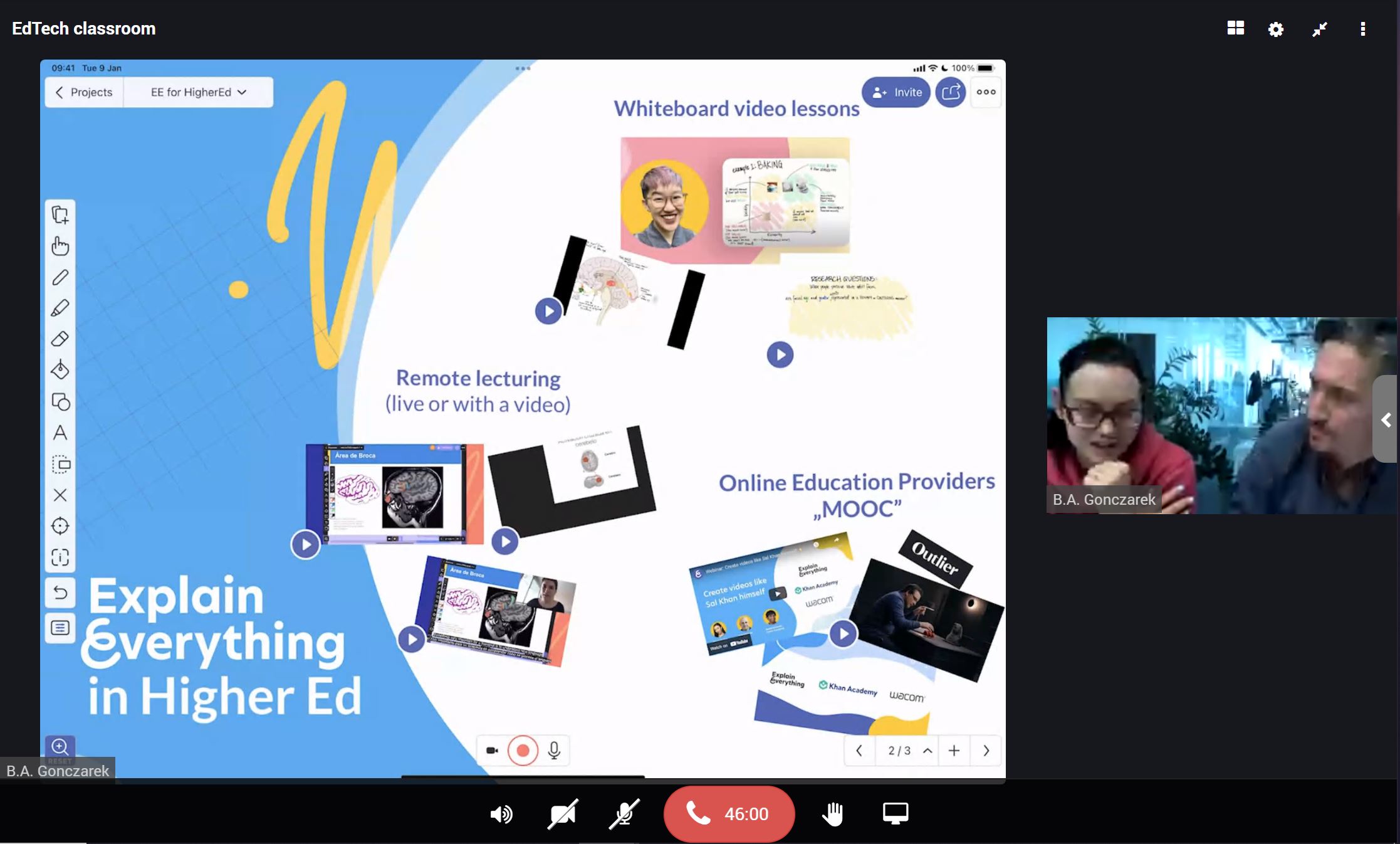
Task: Go back to Projects
Action: tap(84, 92)
